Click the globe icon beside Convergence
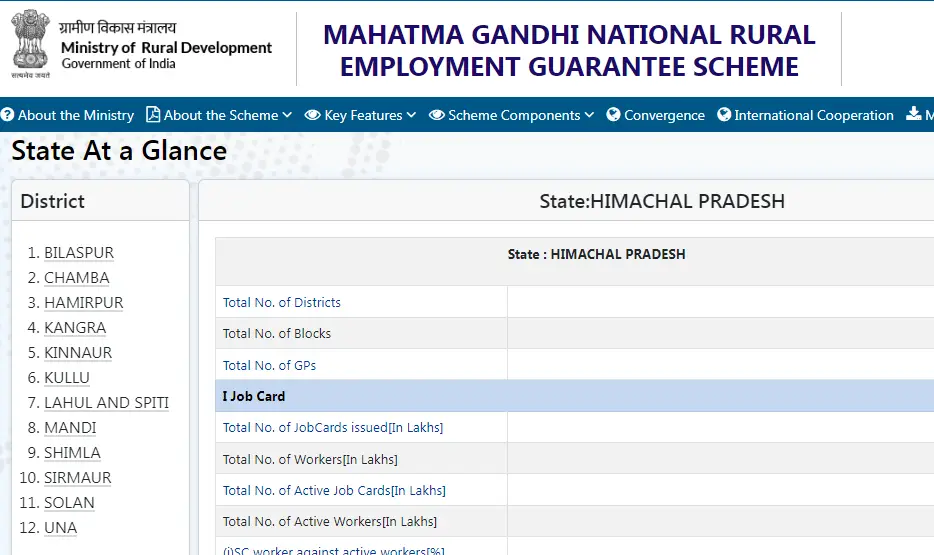934x555 pixels. point(613,114)
